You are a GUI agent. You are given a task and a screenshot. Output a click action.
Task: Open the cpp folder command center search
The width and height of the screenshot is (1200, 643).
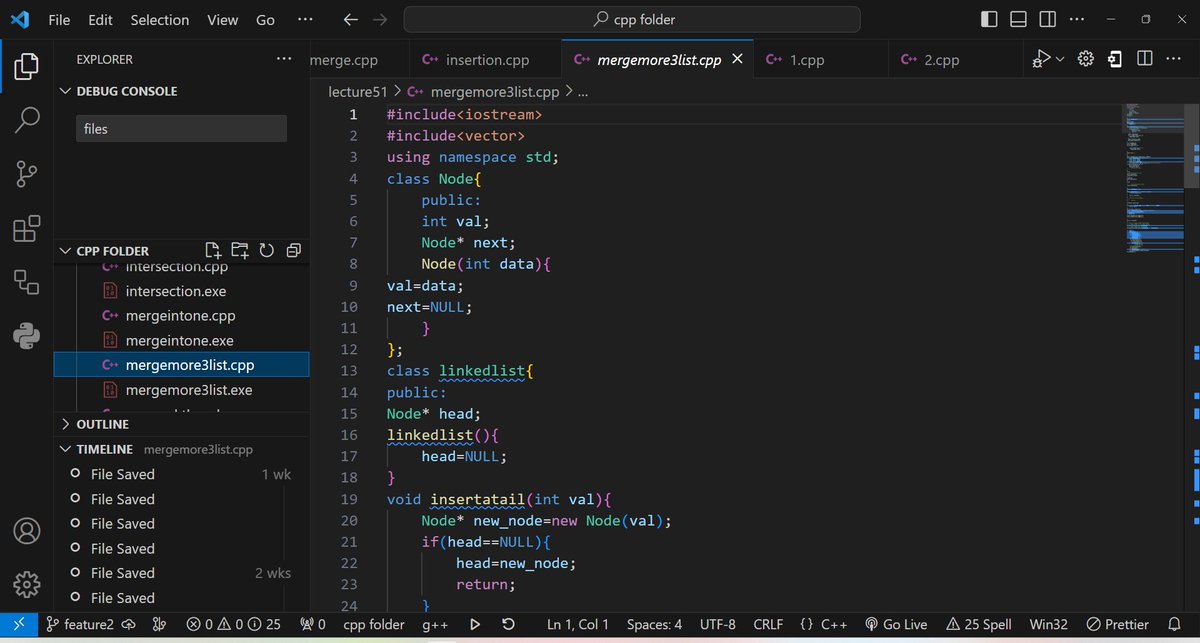[x=632, y=19]
